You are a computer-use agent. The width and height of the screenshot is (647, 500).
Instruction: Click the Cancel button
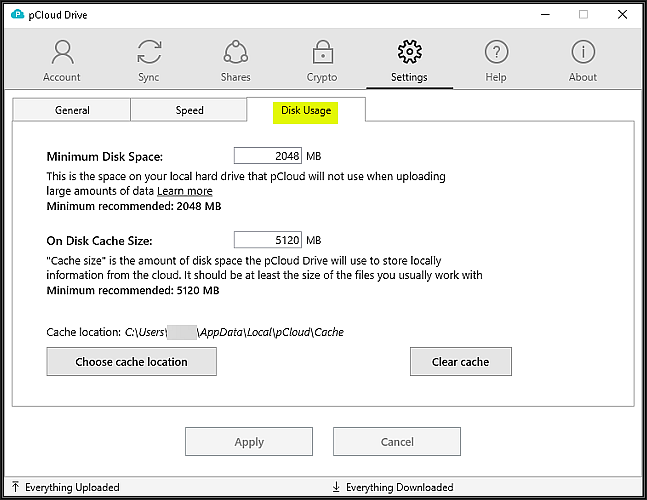click(397, 441)
